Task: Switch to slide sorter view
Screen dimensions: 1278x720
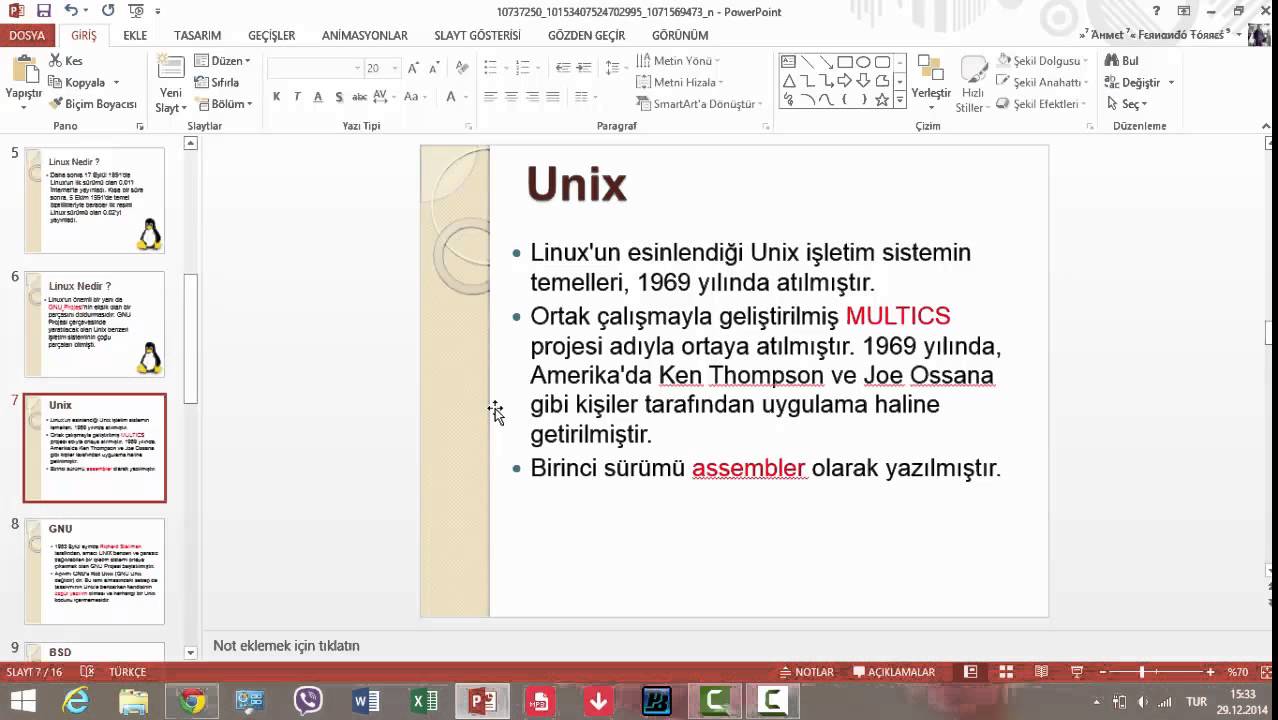Action: [1006, 672]
